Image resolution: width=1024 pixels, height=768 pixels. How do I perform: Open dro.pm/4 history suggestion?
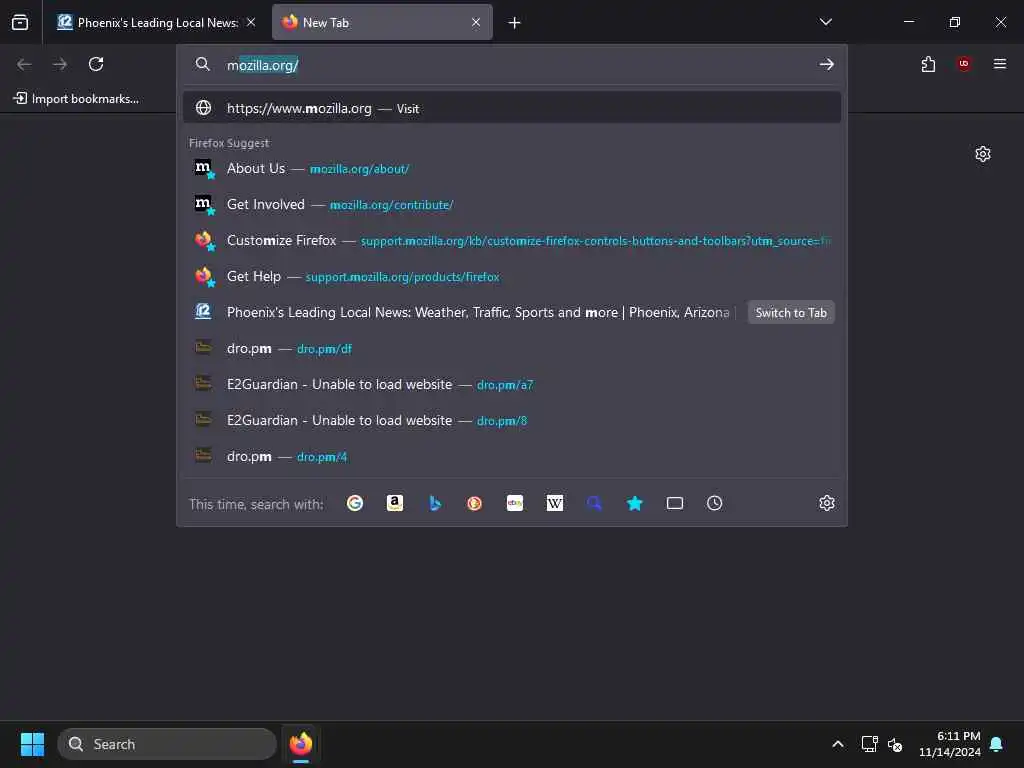[511, 456]
